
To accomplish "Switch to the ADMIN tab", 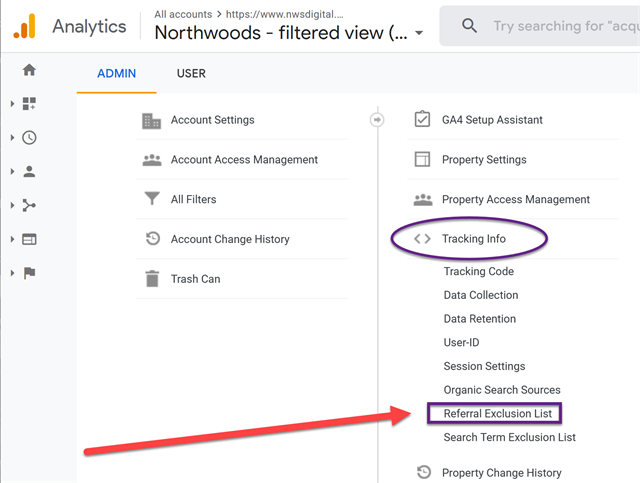I will tap(116, 73).
